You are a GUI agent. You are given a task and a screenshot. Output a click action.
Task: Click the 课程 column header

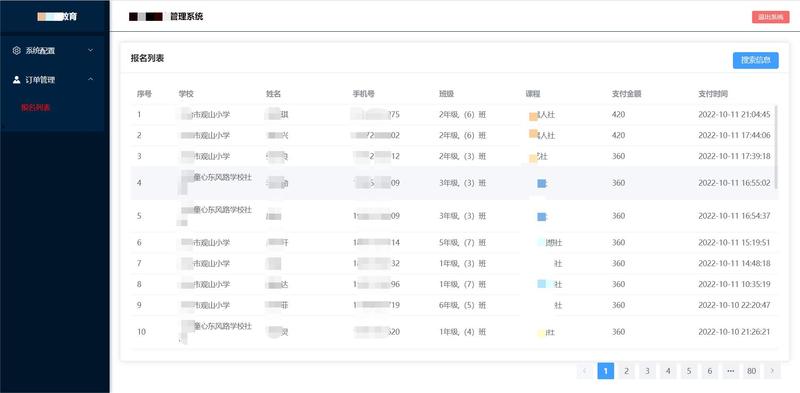(533, 94)
